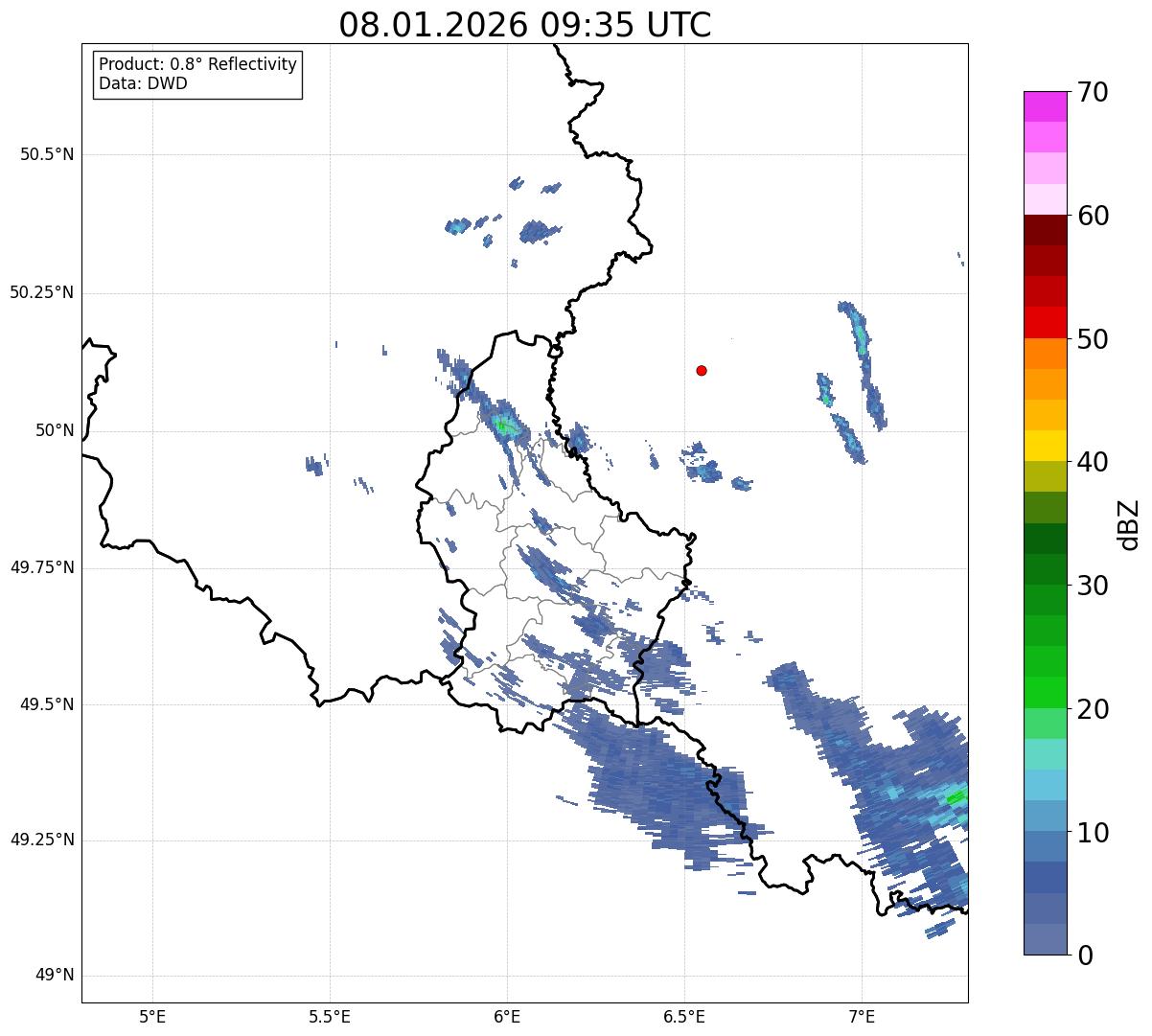Viewport: 1152px width, 1036px height.
Task: Click the "Product: 0.8° Reflectivity" label
Action: (x=198, y=64)
